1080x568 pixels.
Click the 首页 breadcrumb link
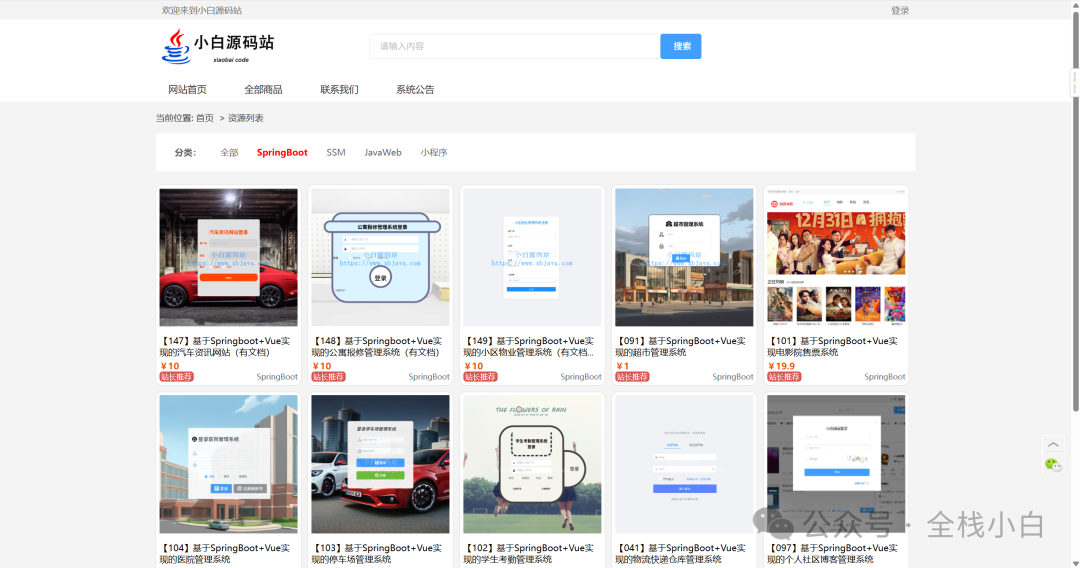pyautogui.click(x=205, y=118)
